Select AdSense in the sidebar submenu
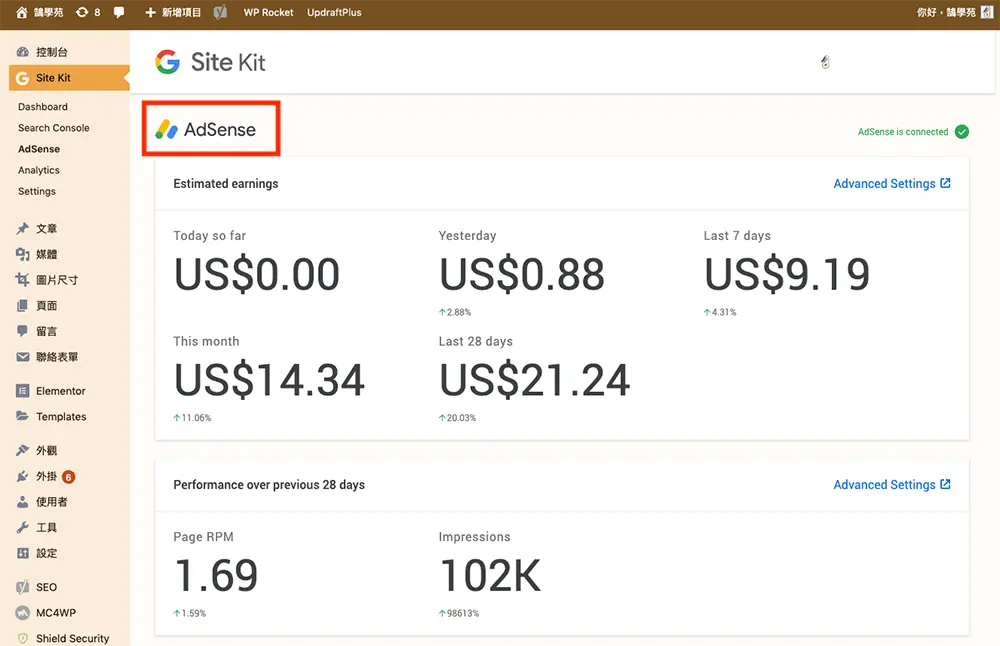 (39, 149)
